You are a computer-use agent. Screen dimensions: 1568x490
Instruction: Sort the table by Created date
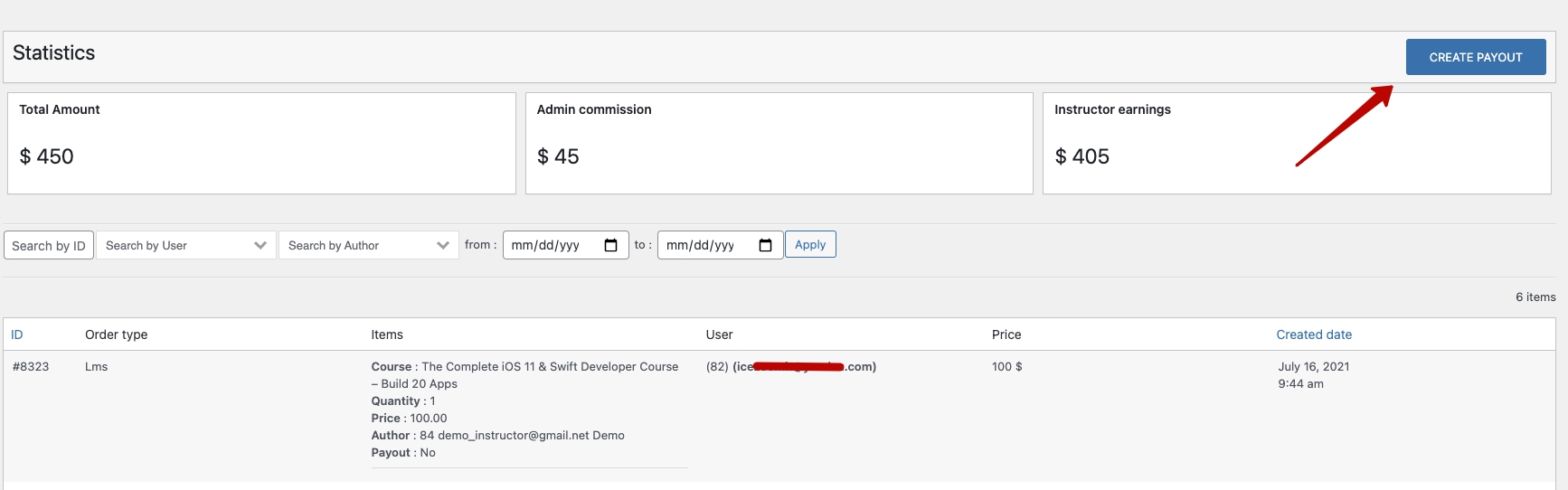tap(1314, 335)
